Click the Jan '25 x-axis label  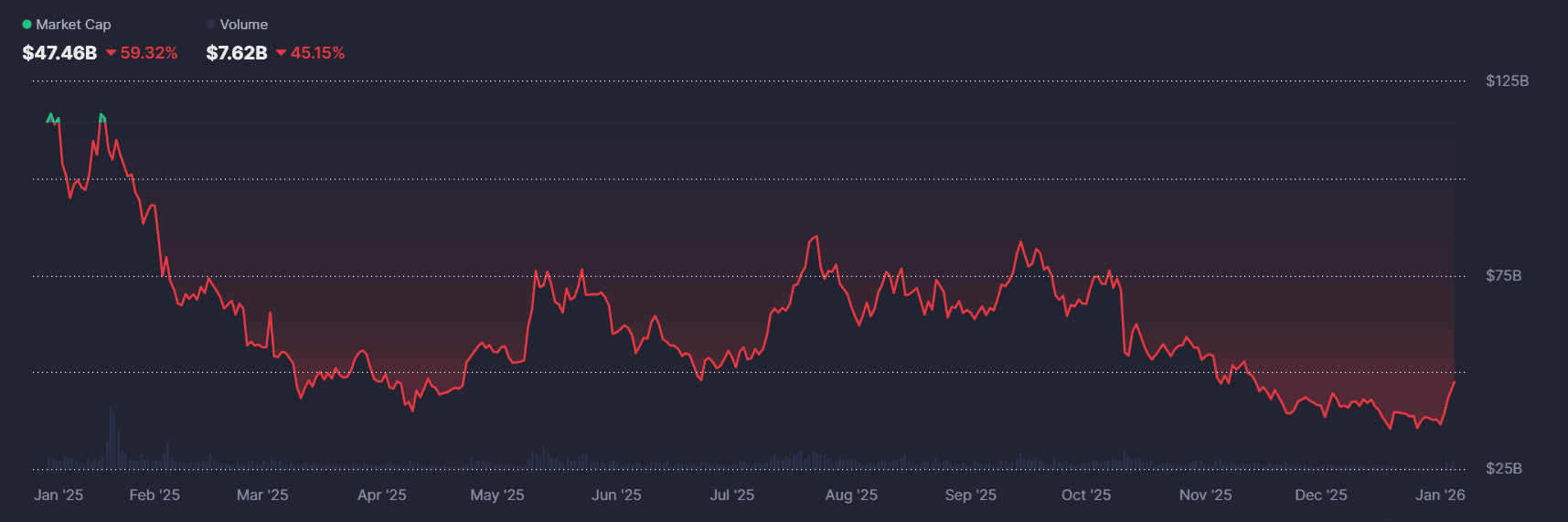[x=59, y=495]
